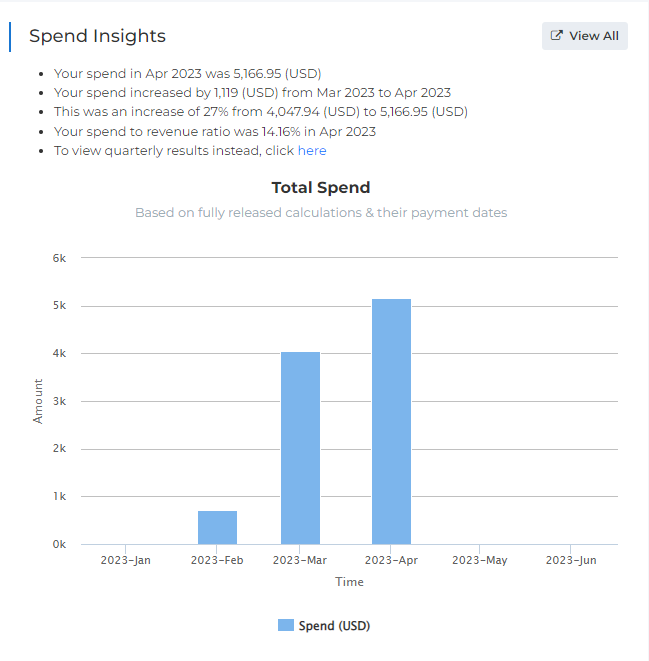Click the 2023-Jun axis label
This screenshot has width=649, height=661.
tap(571, 560)
